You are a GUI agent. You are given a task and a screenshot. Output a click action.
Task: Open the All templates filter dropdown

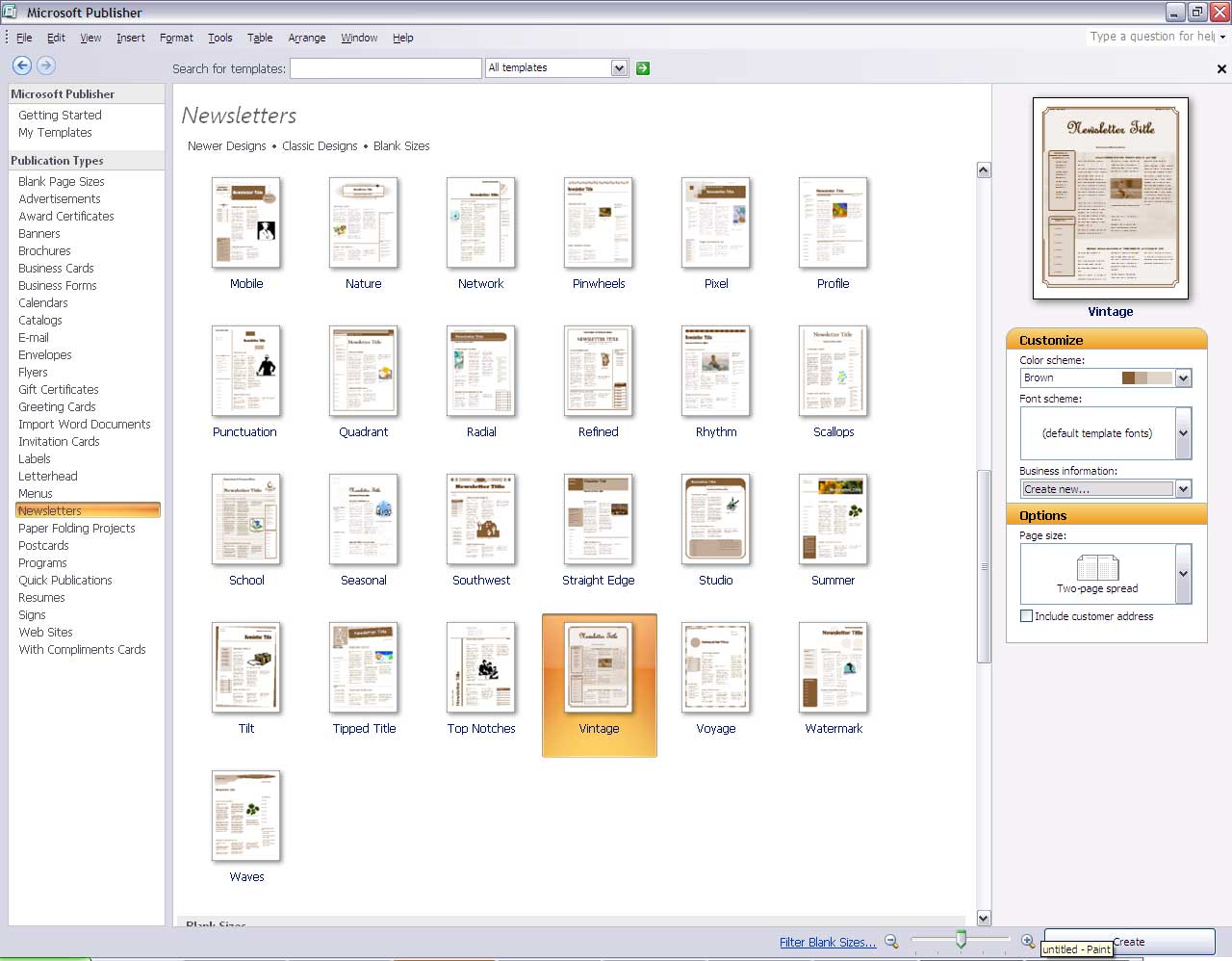point(619,68)
